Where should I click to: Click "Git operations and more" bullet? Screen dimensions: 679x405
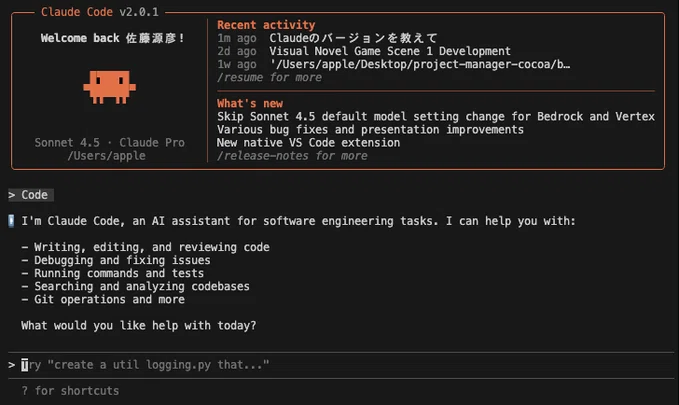103,299
